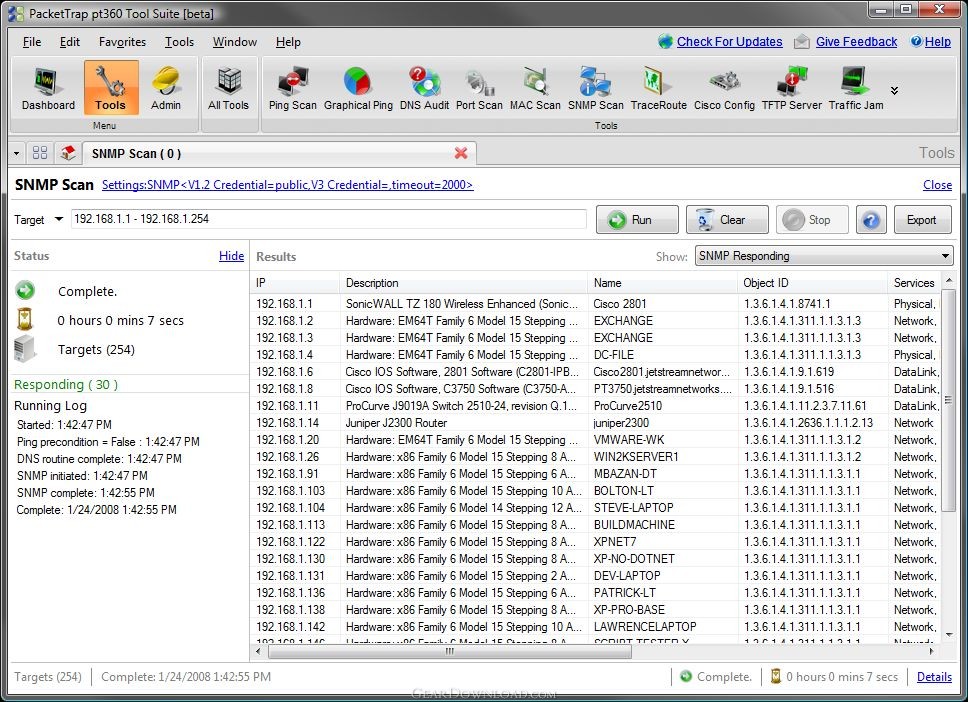Click the Close link for SNMP Scan
Viewport: 968px width, 702px height.
pos(937,185)
